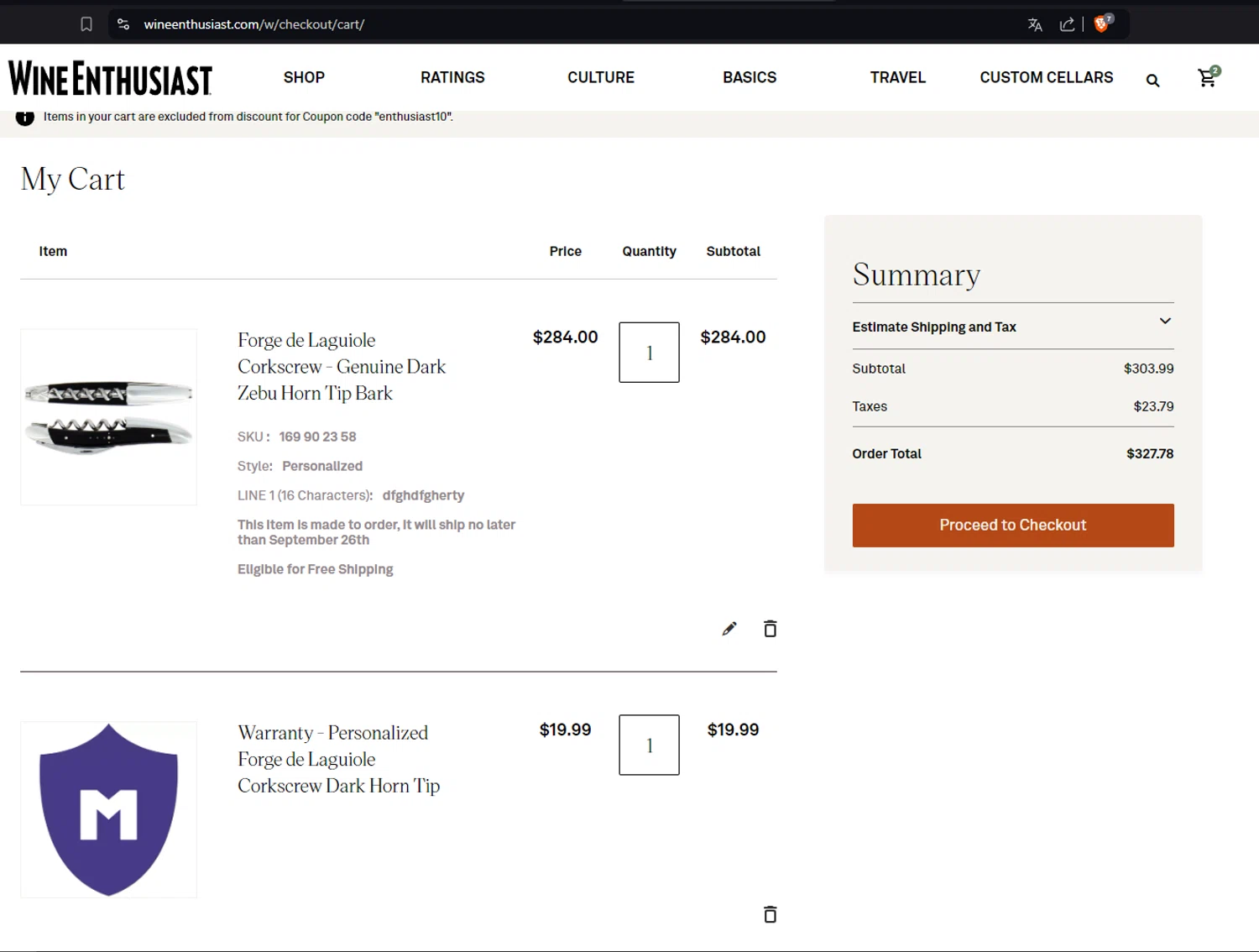Open Brave Shields lion icon

[1103, 24]
